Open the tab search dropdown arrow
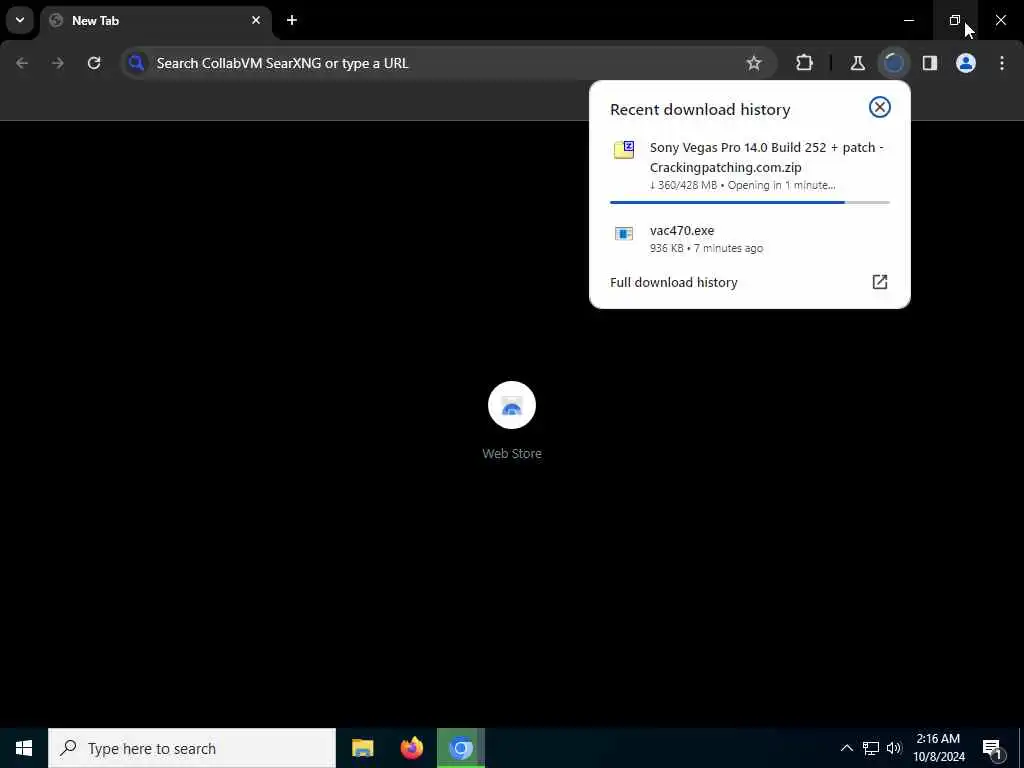The image size is (1024, 768). pos(20,20)
